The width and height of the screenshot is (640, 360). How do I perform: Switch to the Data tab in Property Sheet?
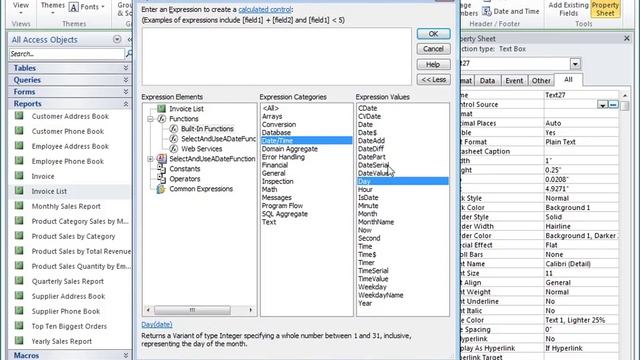(x=487, y=80)
